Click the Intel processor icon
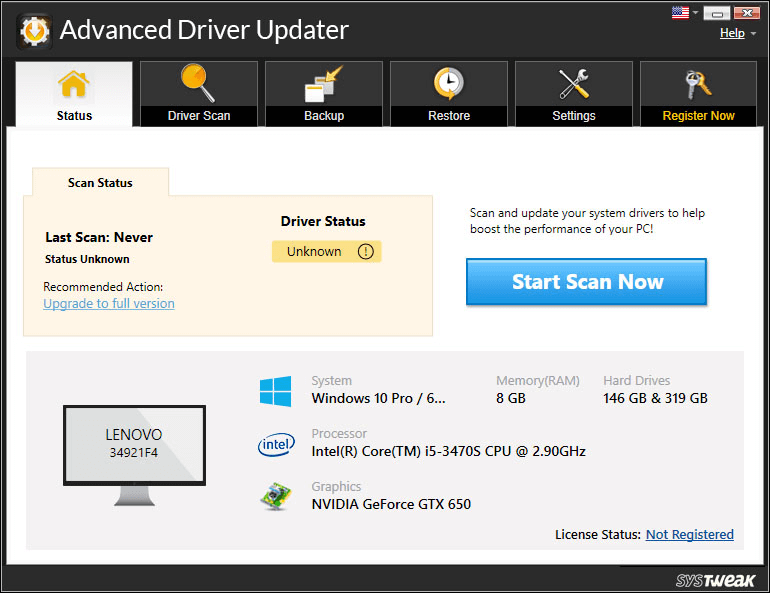Image resolution: width=770 pixels, height=593 pixels. (x=275, y=444)
